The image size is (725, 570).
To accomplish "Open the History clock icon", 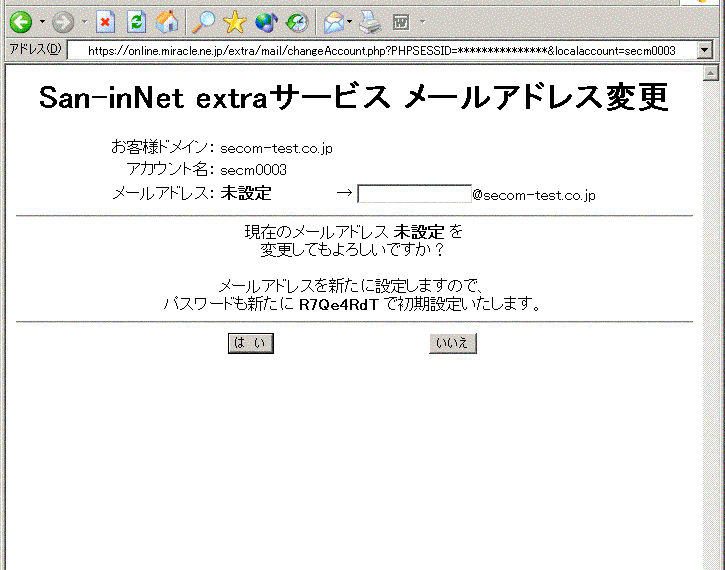I will [297, 21].
